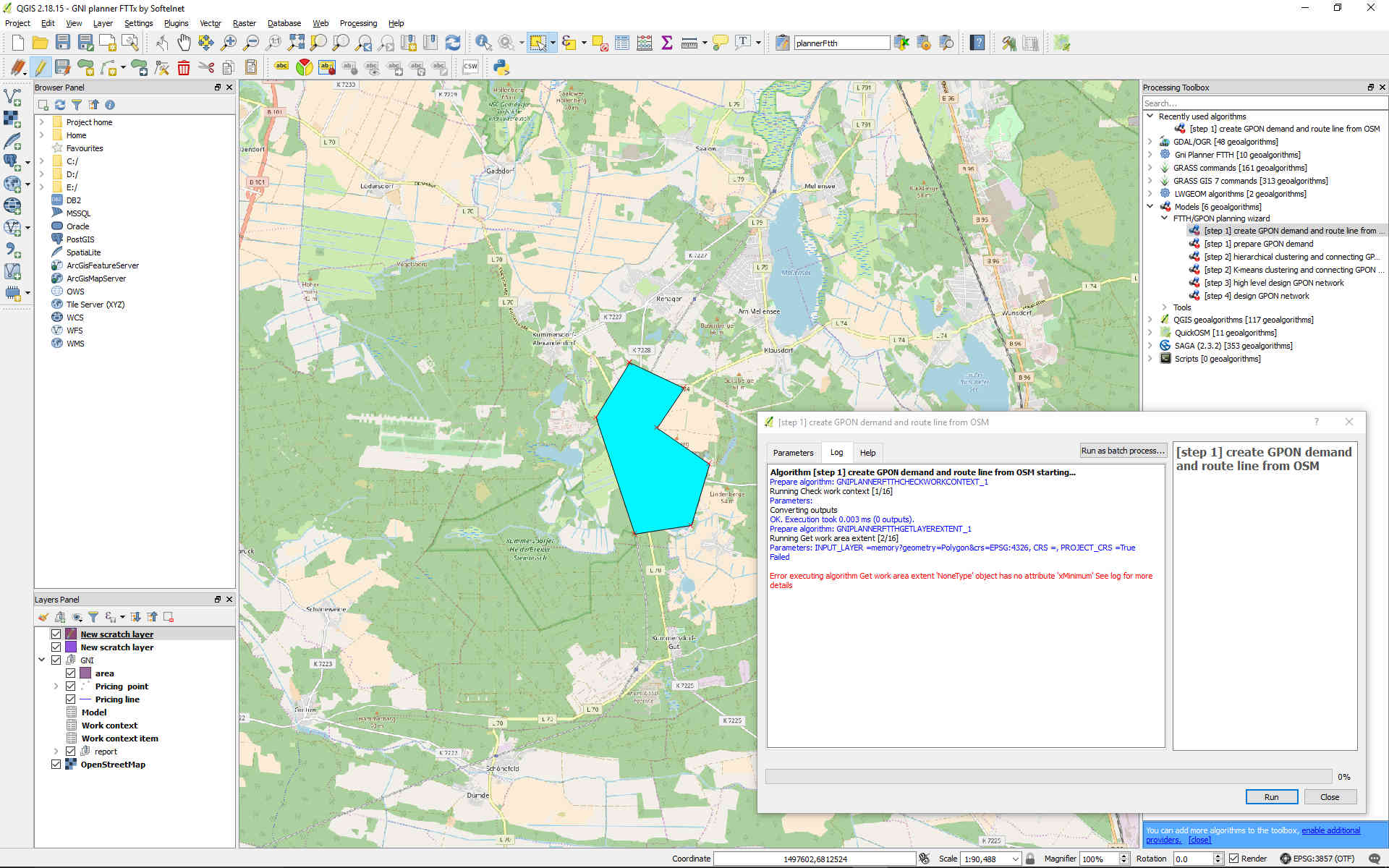Screen dimensions: 1389x868
Task: Click the enable additional providers link
Action: [x=1330, y=830]
